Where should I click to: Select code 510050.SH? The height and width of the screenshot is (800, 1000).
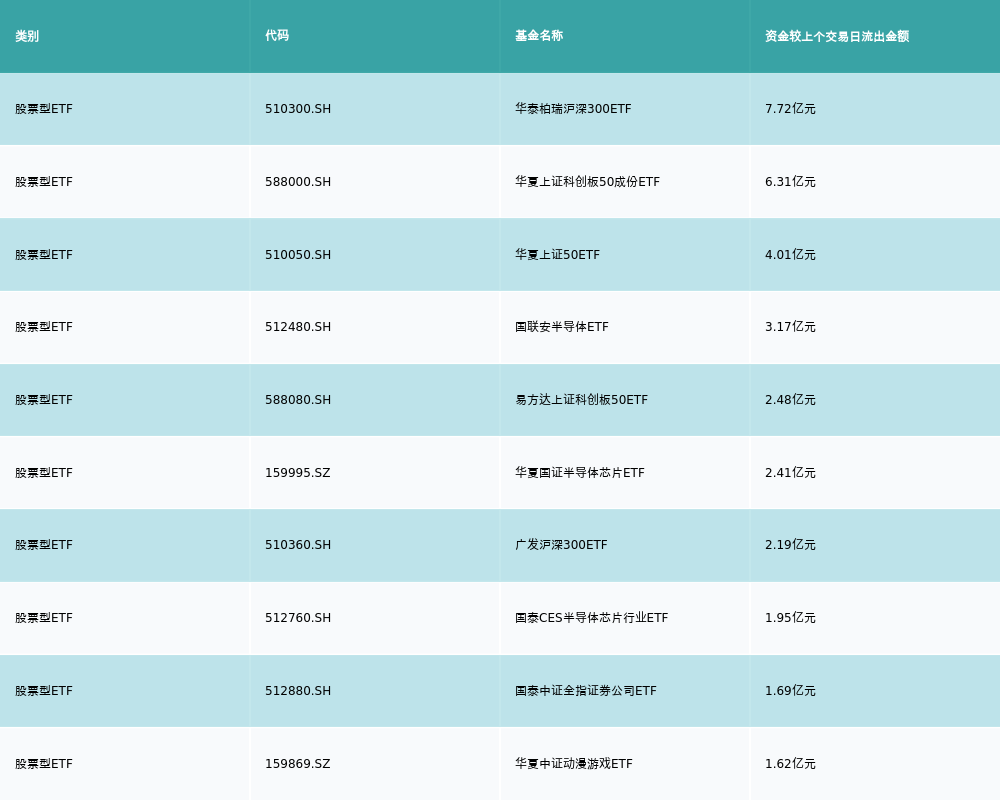298,255
